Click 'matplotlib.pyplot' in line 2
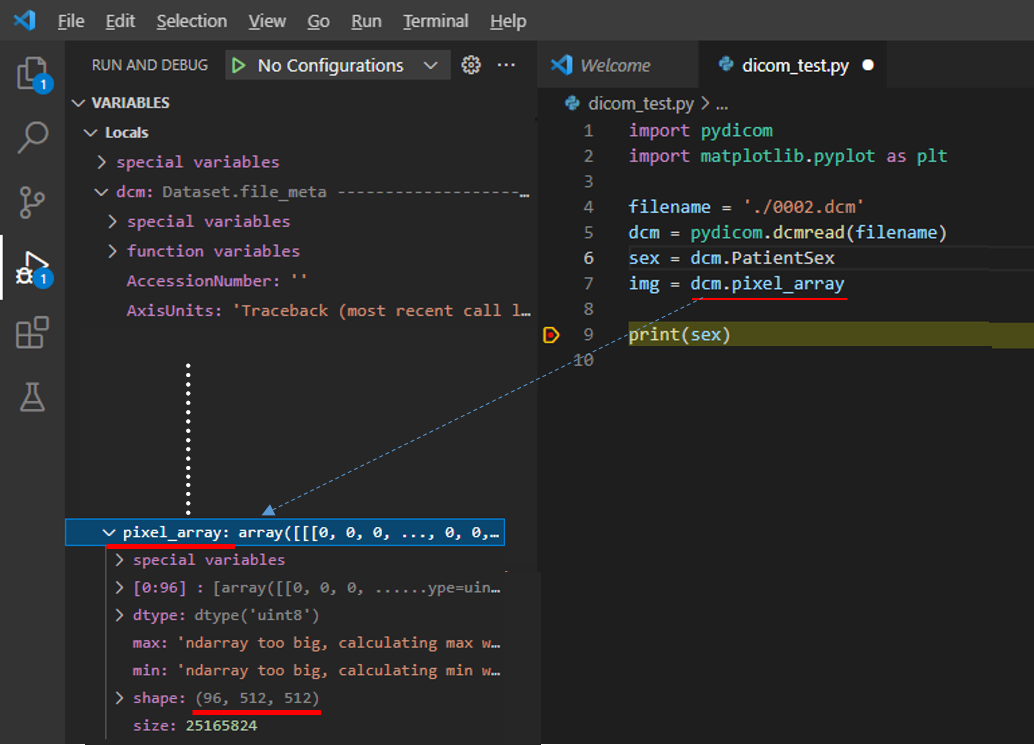This screenshot has width=1034, height=745. pyautogui.click(x=787, y=156)
